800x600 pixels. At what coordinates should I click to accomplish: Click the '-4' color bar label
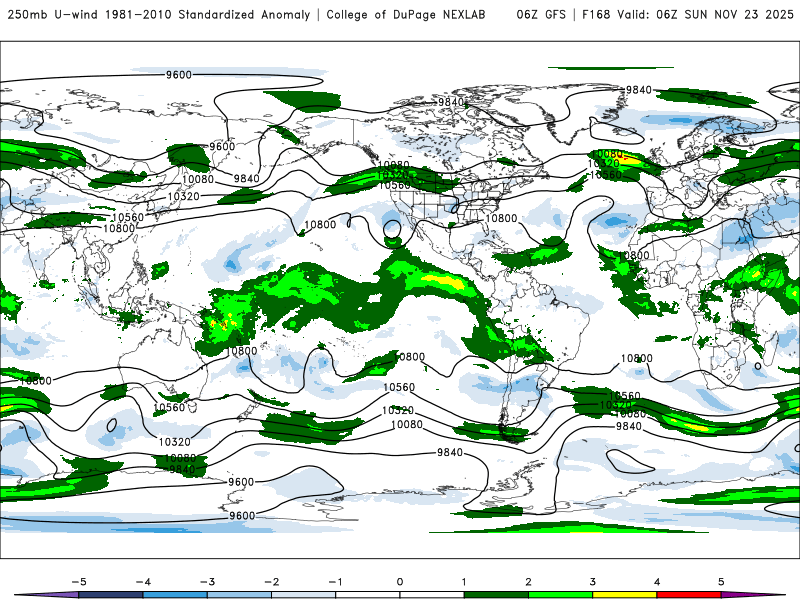[143, 582]
